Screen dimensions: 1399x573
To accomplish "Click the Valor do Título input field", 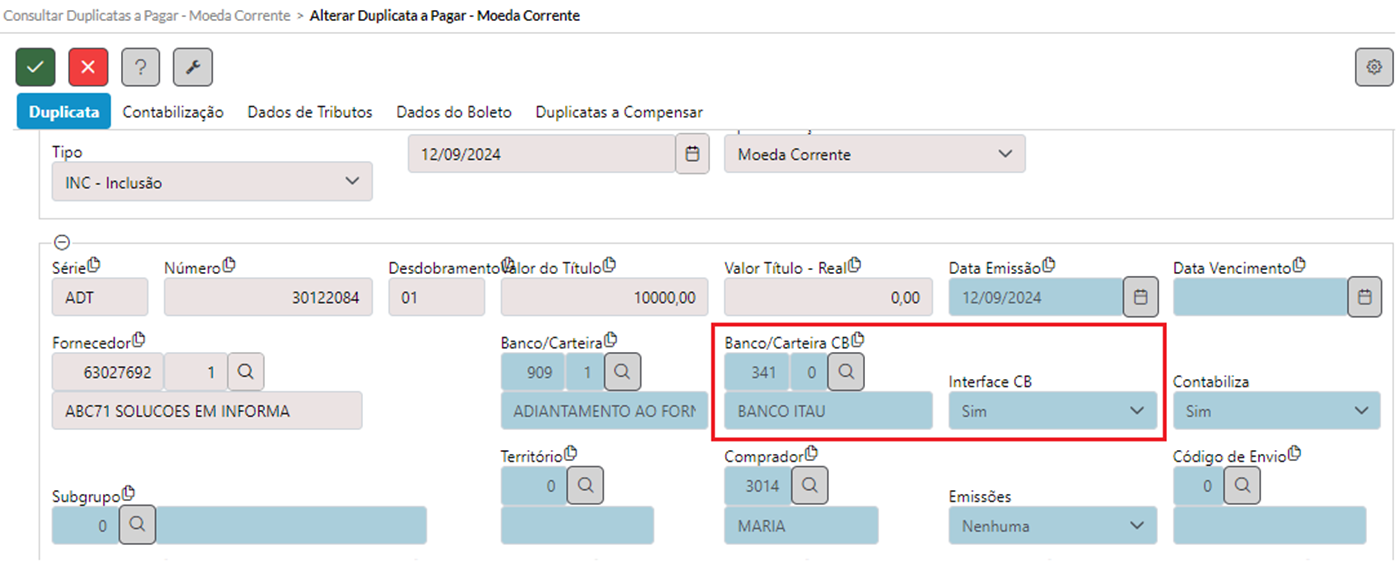I will click(605, 297).
